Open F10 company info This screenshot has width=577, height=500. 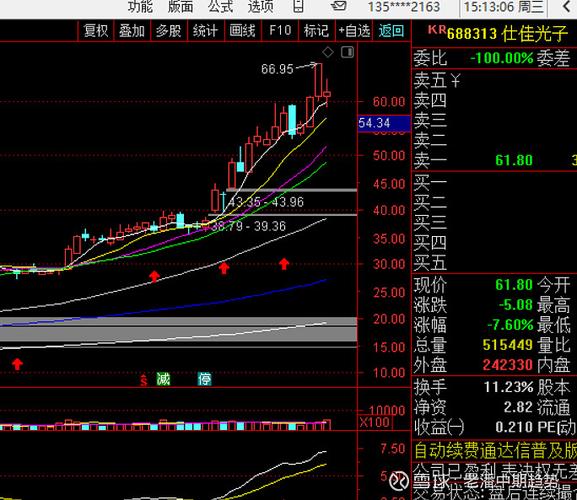pyautogui.click(x=280, y=31)
